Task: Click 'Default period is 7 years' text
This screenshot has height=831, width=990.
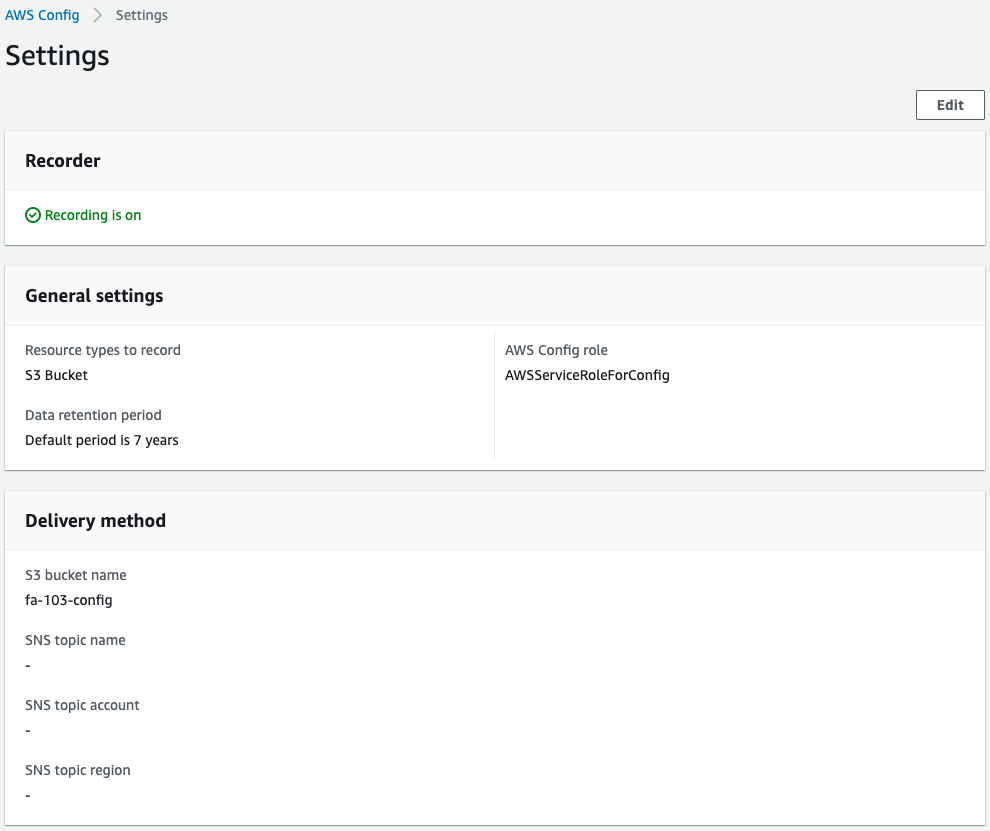Action: (x=102, y=440)
